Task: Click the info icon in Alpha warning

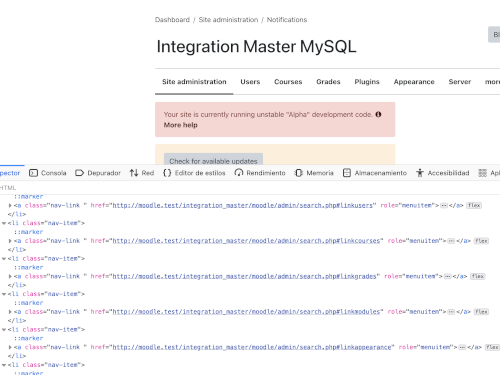Action: tap(378, 114)
